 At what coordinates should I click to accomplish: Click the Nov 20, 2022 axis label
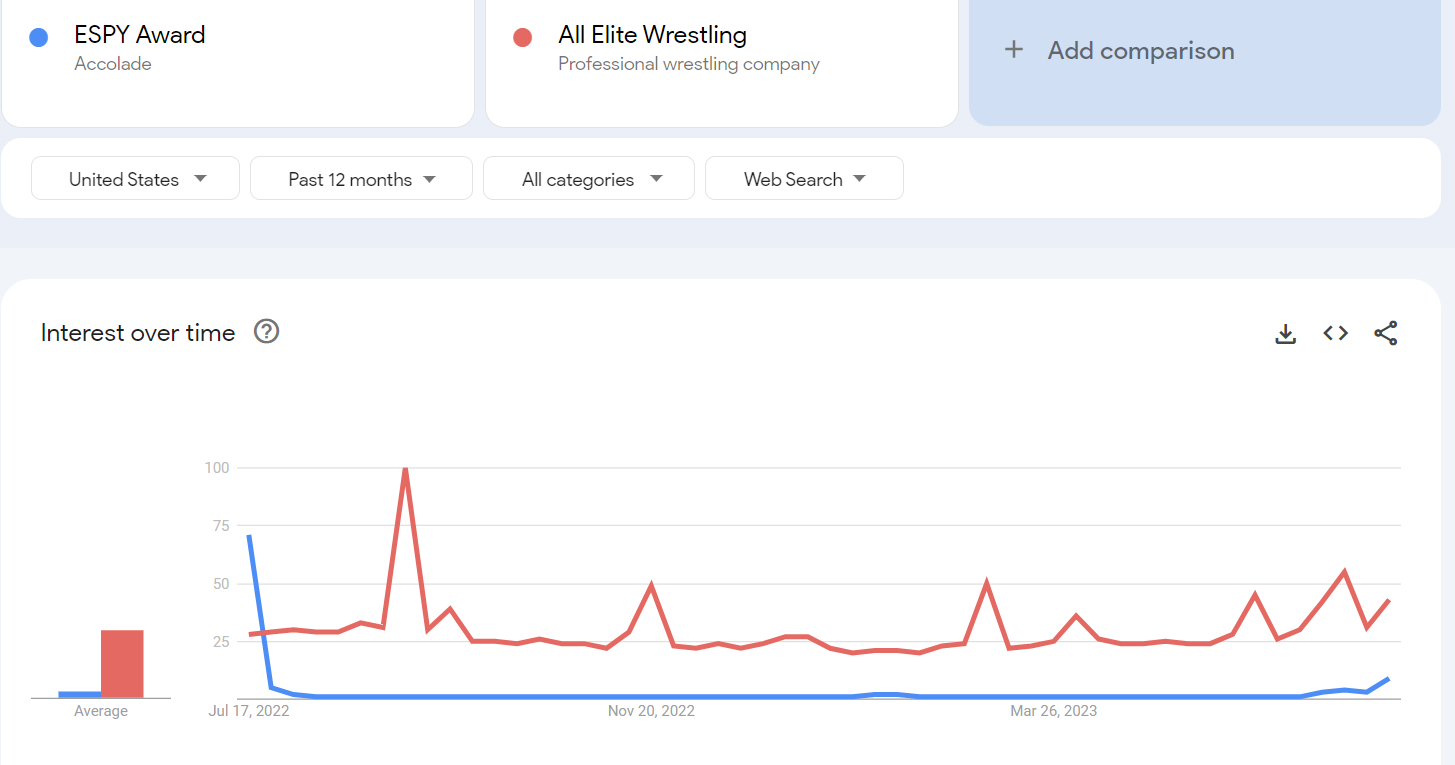651,711
